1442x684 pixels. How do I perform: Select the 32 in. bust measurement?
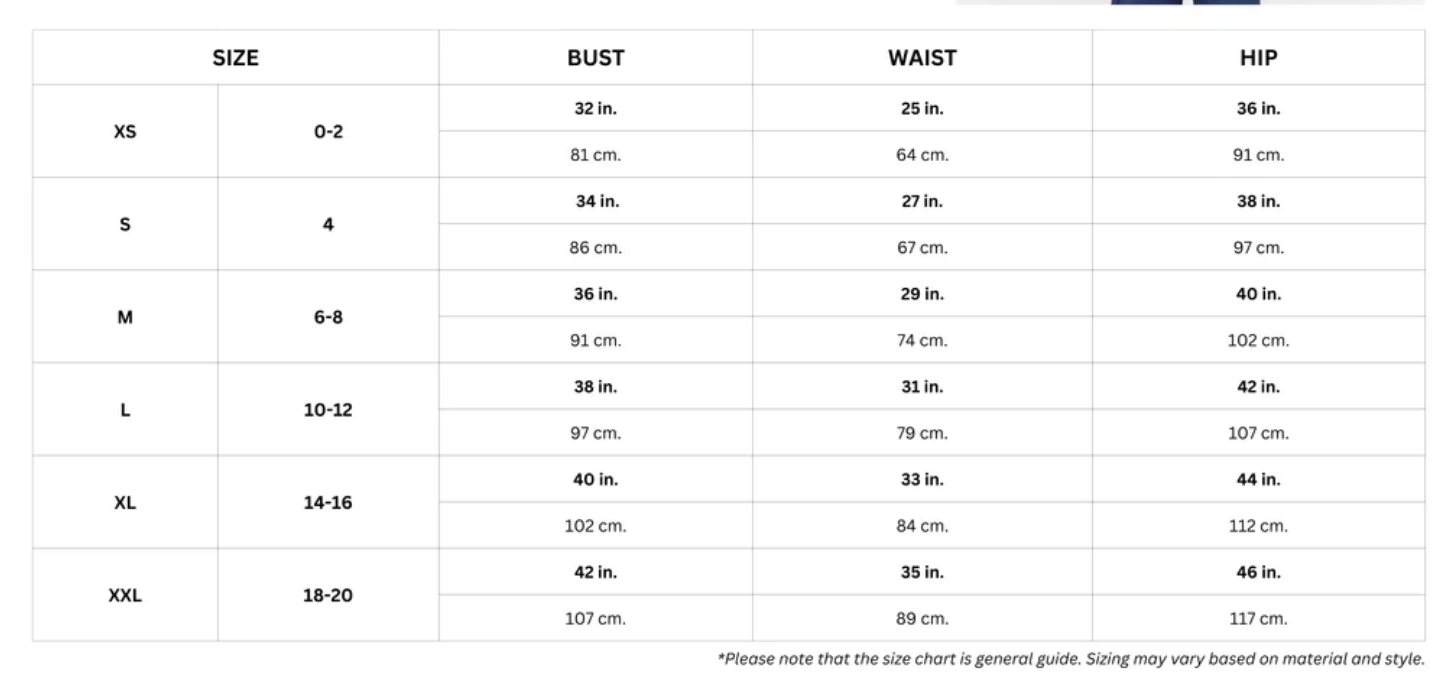tap(595, 109)
